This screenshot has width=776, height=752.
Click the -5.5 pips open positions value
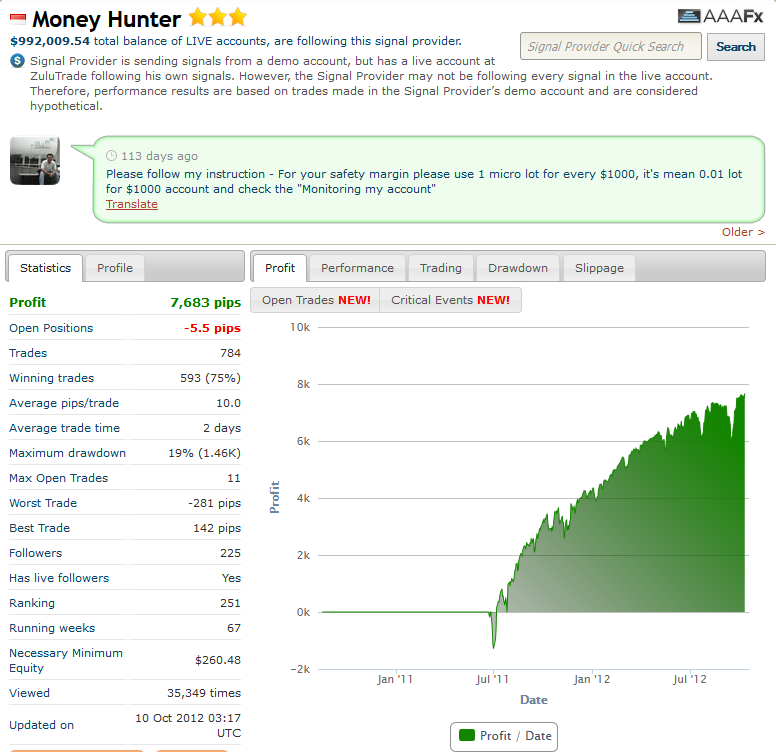click(212, 328)
